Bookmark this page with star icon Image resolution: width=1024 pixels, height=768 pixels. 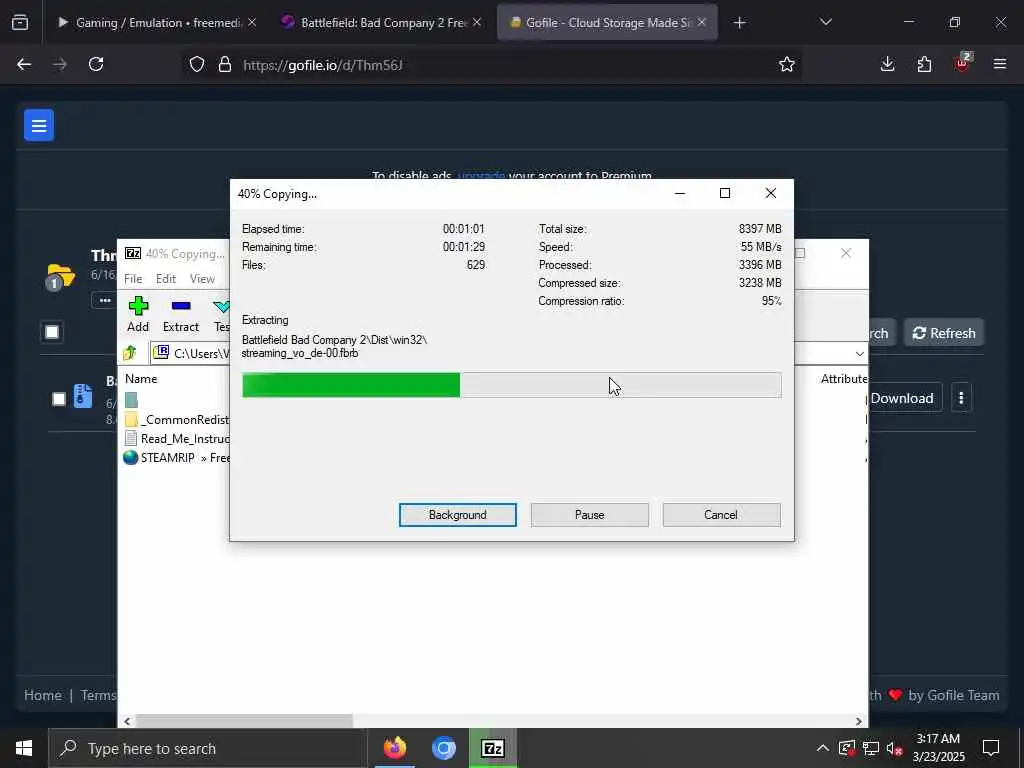[x=786, y=64]
